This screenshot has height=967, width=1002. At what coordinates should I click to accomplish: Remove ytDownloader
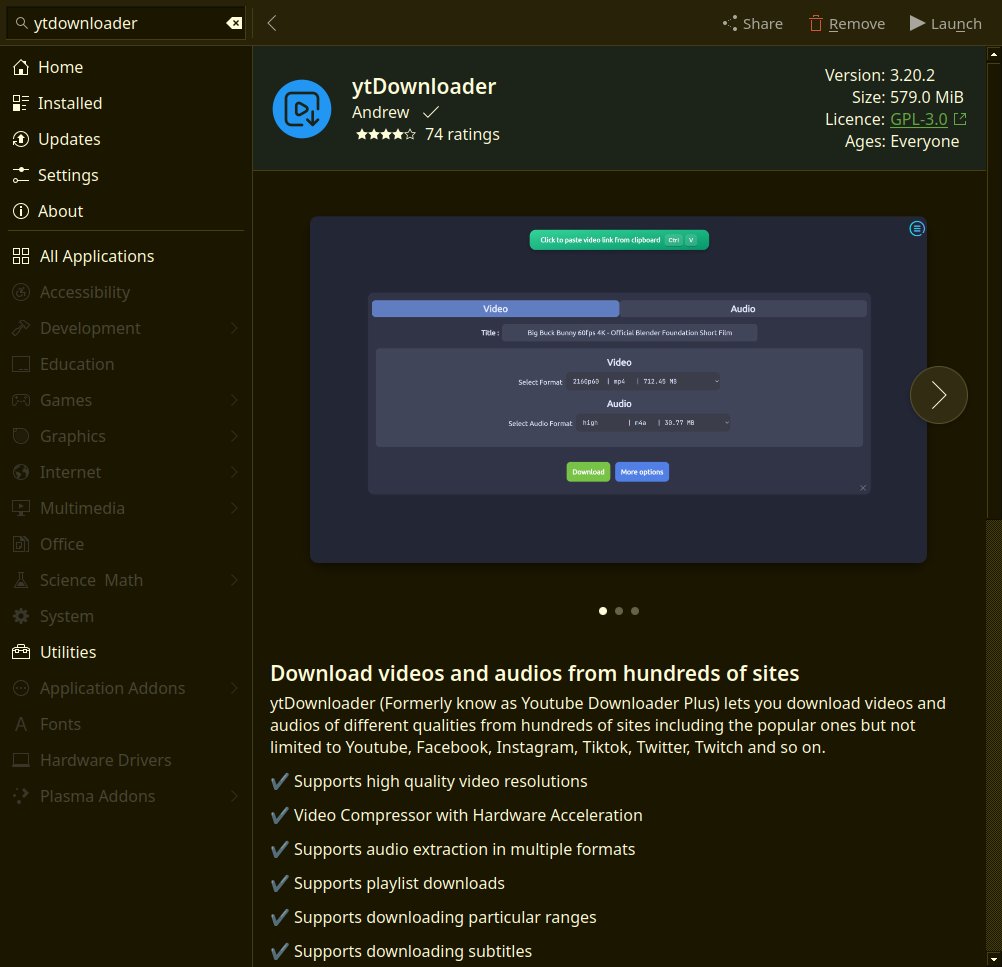[846, 24]
